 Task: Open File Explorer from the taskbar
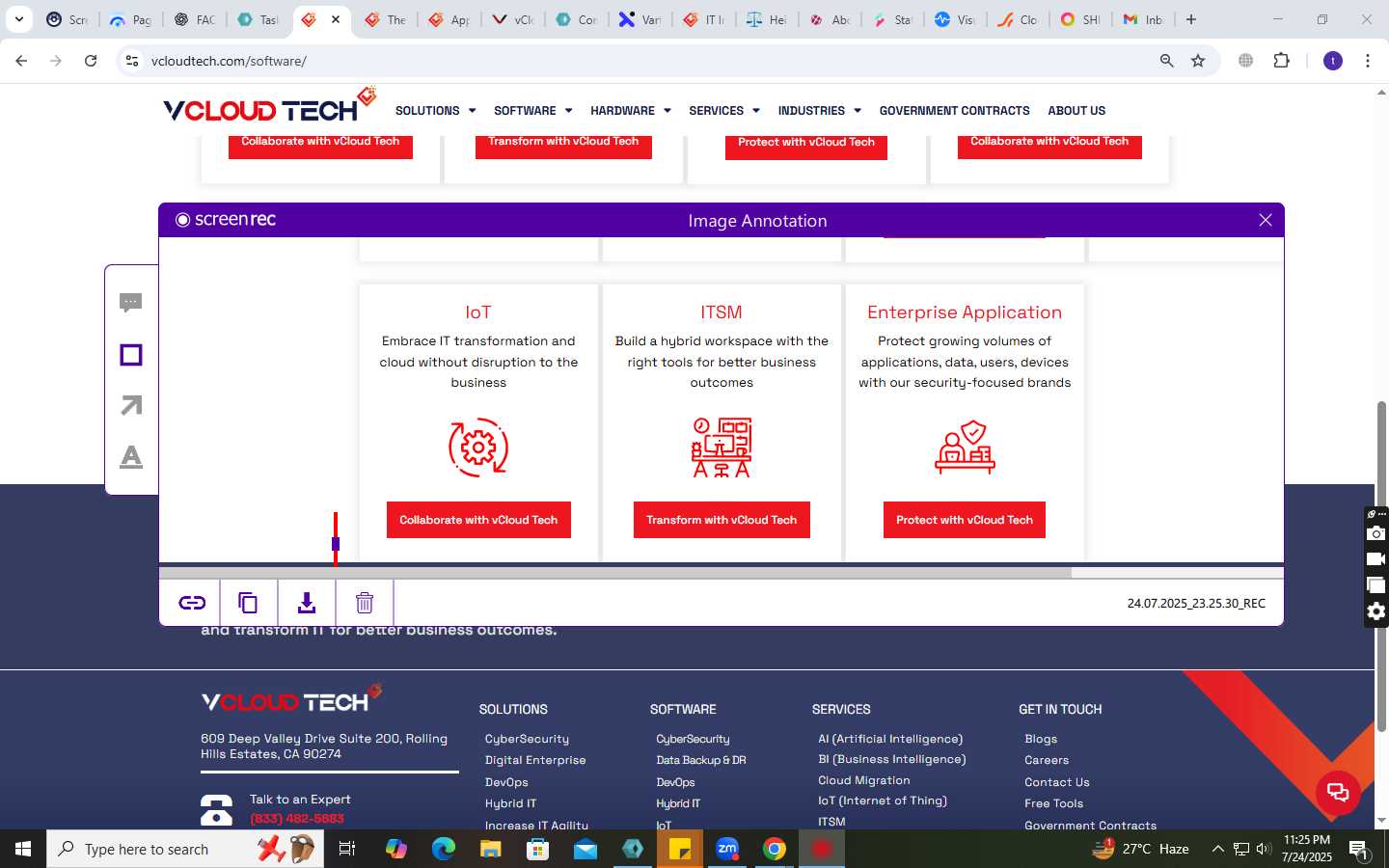[x=491, y=849]
